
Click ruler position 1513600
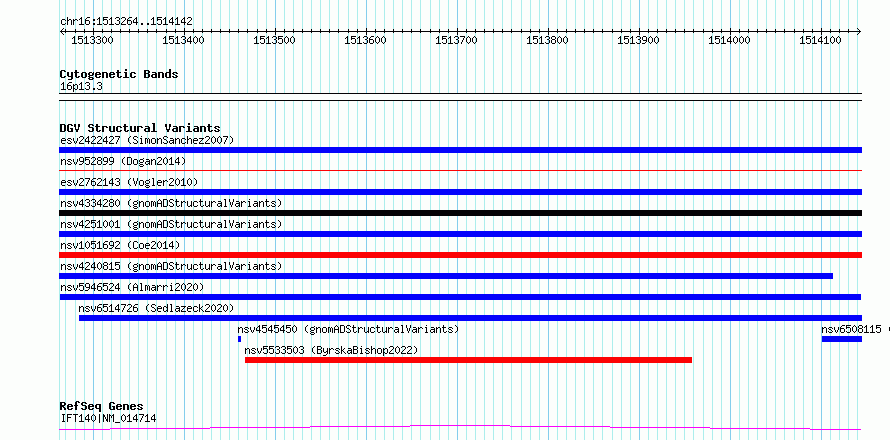366,40
